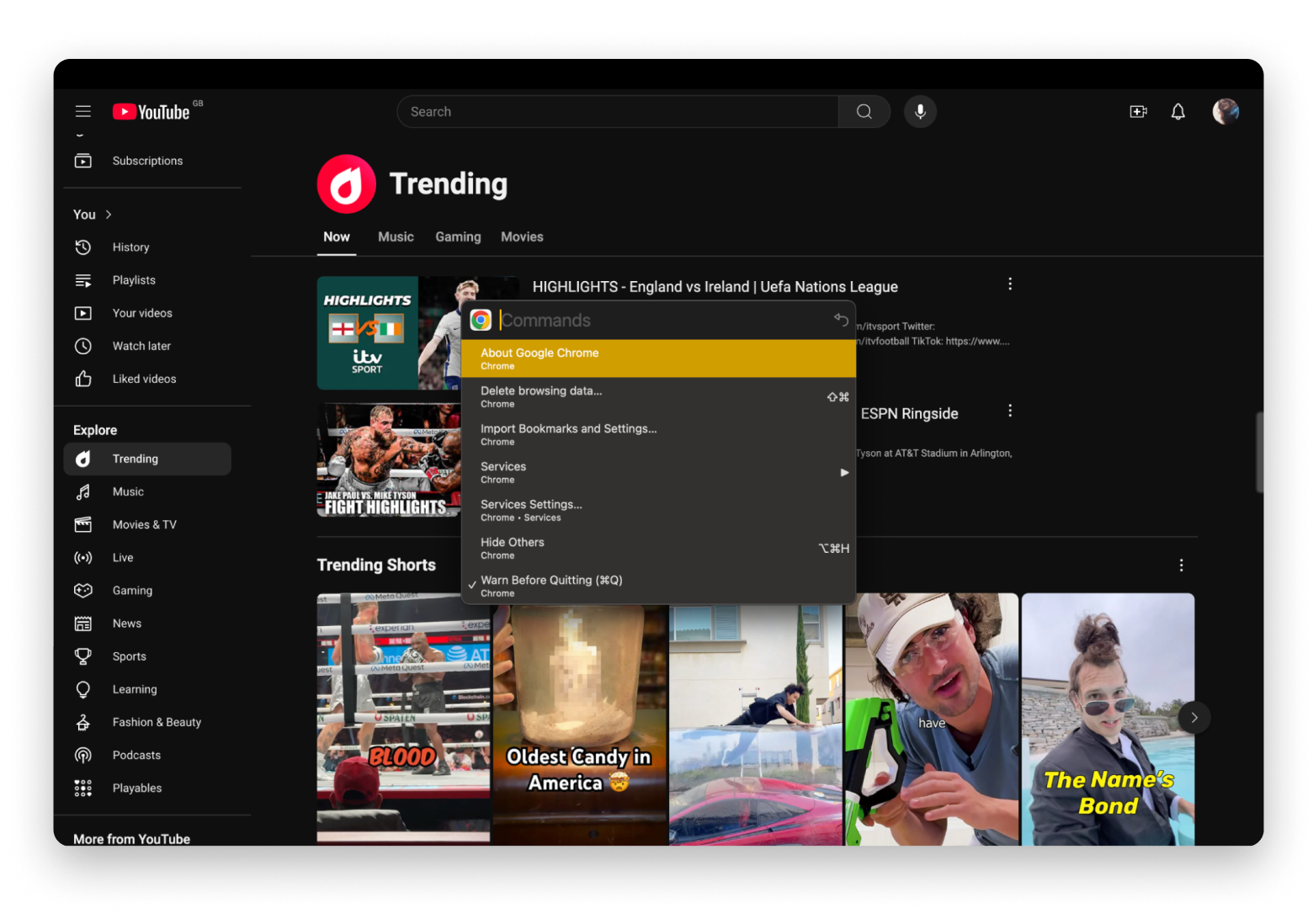Expand the You section chevron
Viewport: 1313px width, 924px height.
pyautogui.click(x=109, y=215)
